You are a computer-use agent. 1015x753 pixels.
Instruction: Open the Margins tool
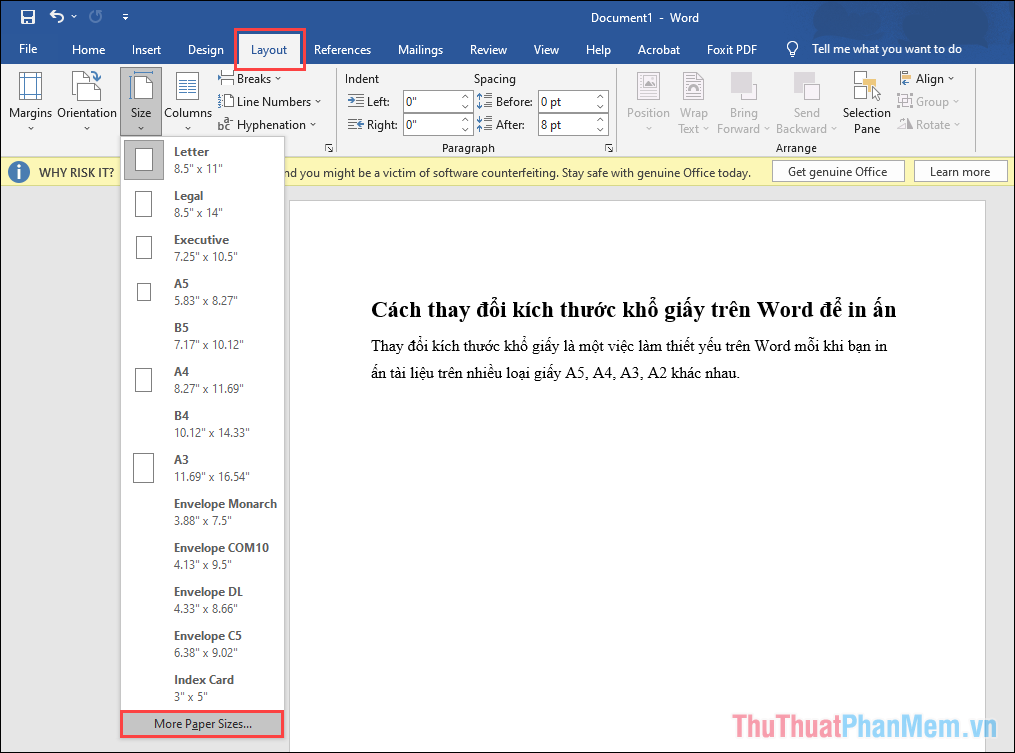[x=30, y=101]
